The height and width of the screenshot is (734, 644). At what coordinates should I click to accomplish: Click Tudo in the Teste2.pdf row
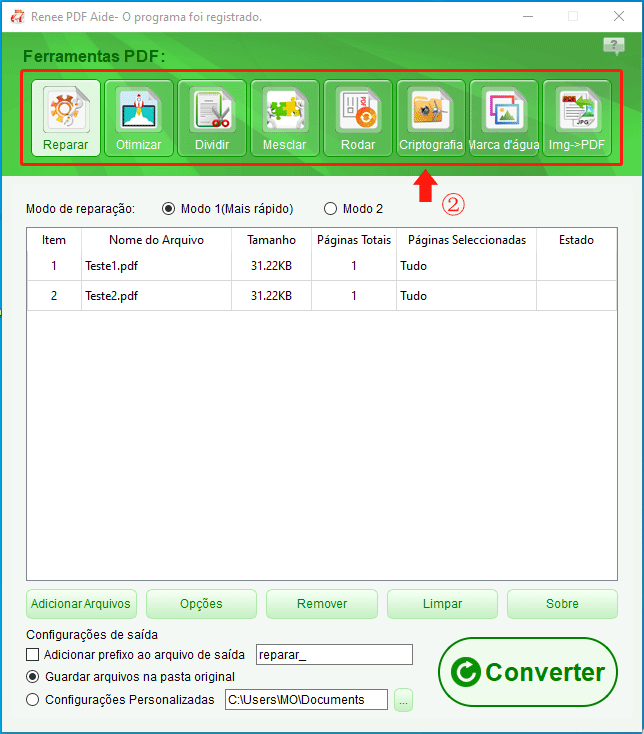pyautogui.click(x=414, y=296)
